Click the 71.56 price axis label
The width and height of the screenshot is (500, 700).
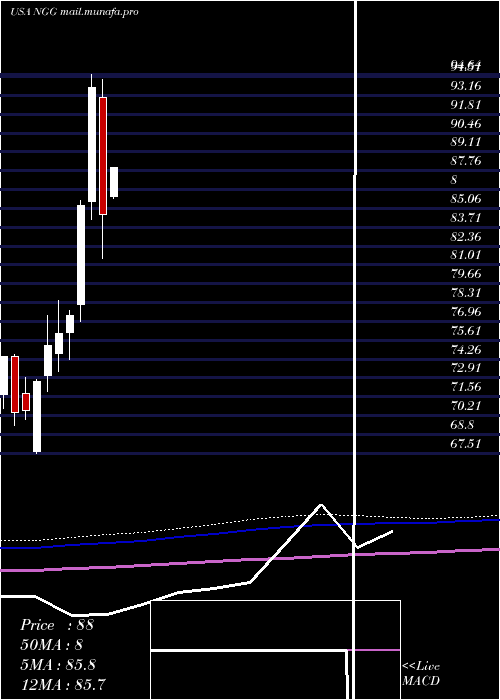(466, 387)
